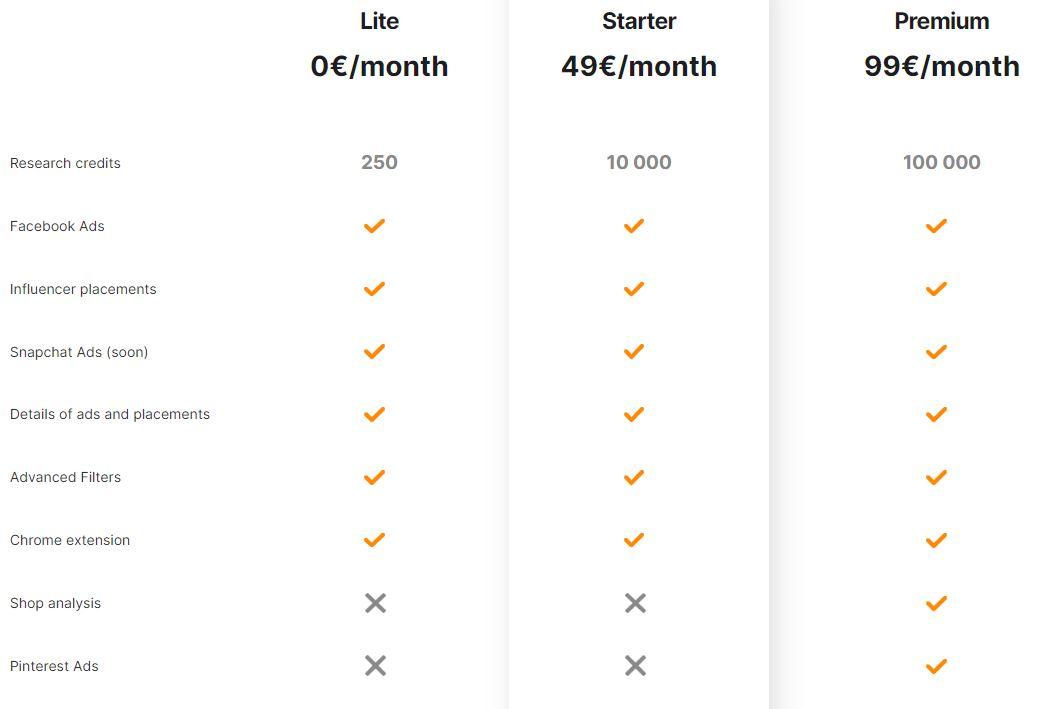The image size is (1045, 709).
Task: Click the Influencer placements checkmark under Premium
Action: [936, 289]
